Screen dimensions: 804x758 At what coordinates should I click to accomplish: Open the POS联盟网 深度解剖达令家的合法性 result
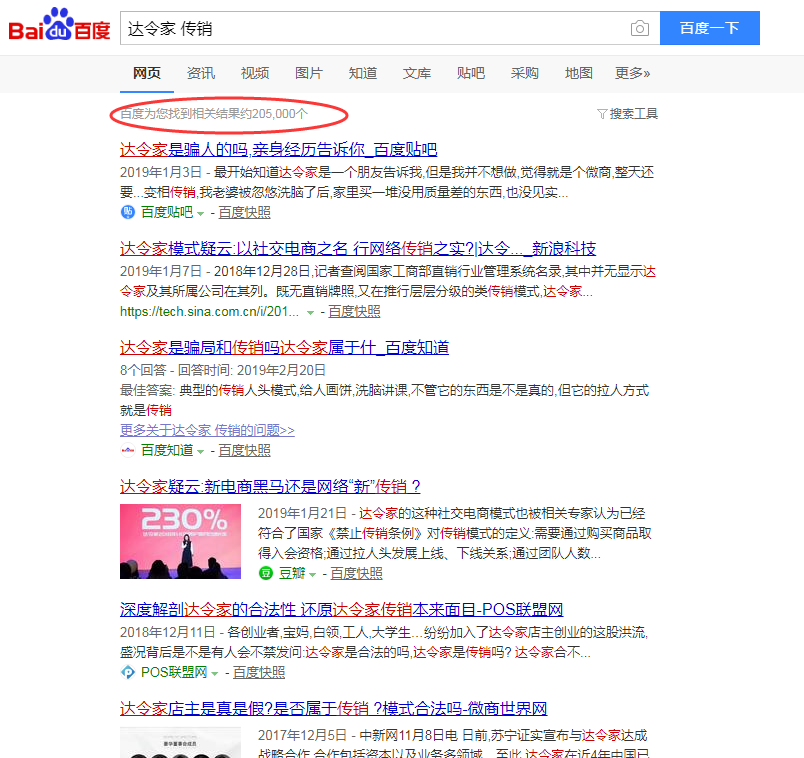(341, 609)
